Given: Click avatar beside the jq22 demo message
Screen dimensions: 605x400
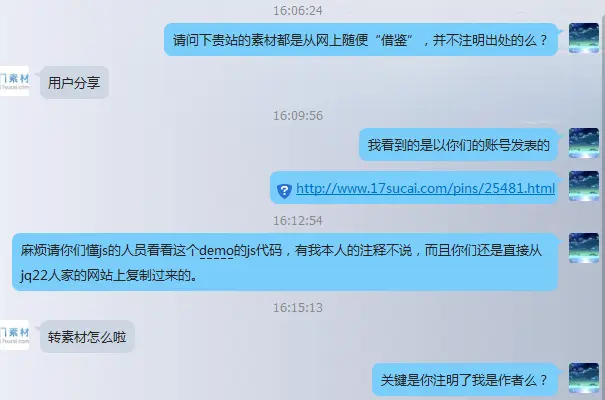Looking at the screenshot, I should (584, 248).
